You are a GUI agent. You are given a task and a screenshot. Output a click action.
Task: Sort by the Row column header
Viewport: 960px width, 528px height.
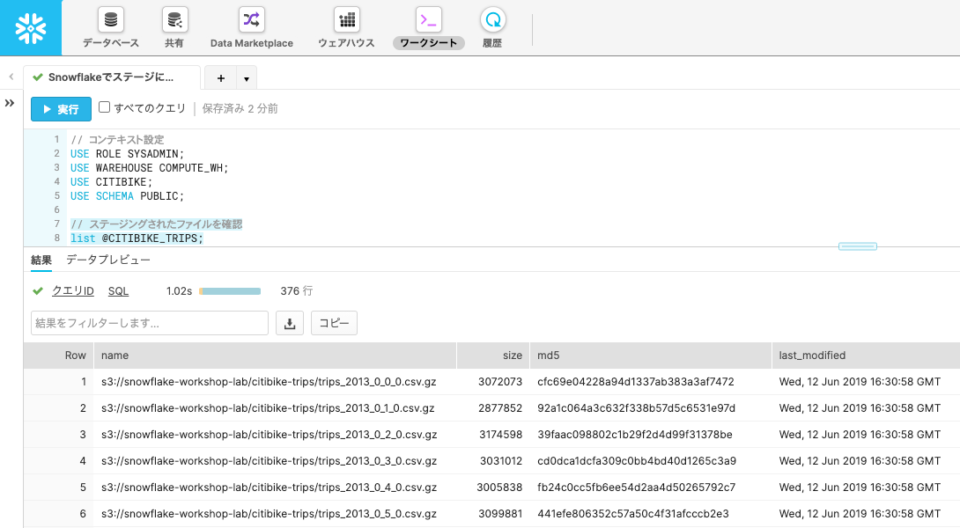(59, 355)
